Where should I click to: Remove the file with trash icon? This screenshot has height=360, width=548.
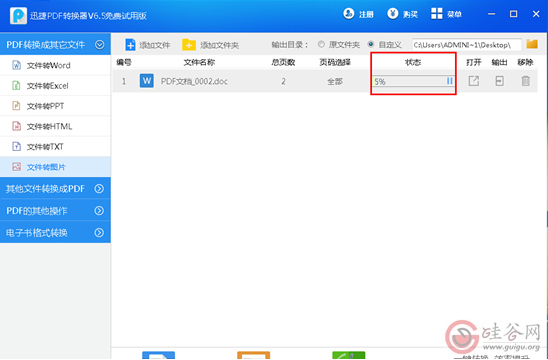click(x=525, y=81)
